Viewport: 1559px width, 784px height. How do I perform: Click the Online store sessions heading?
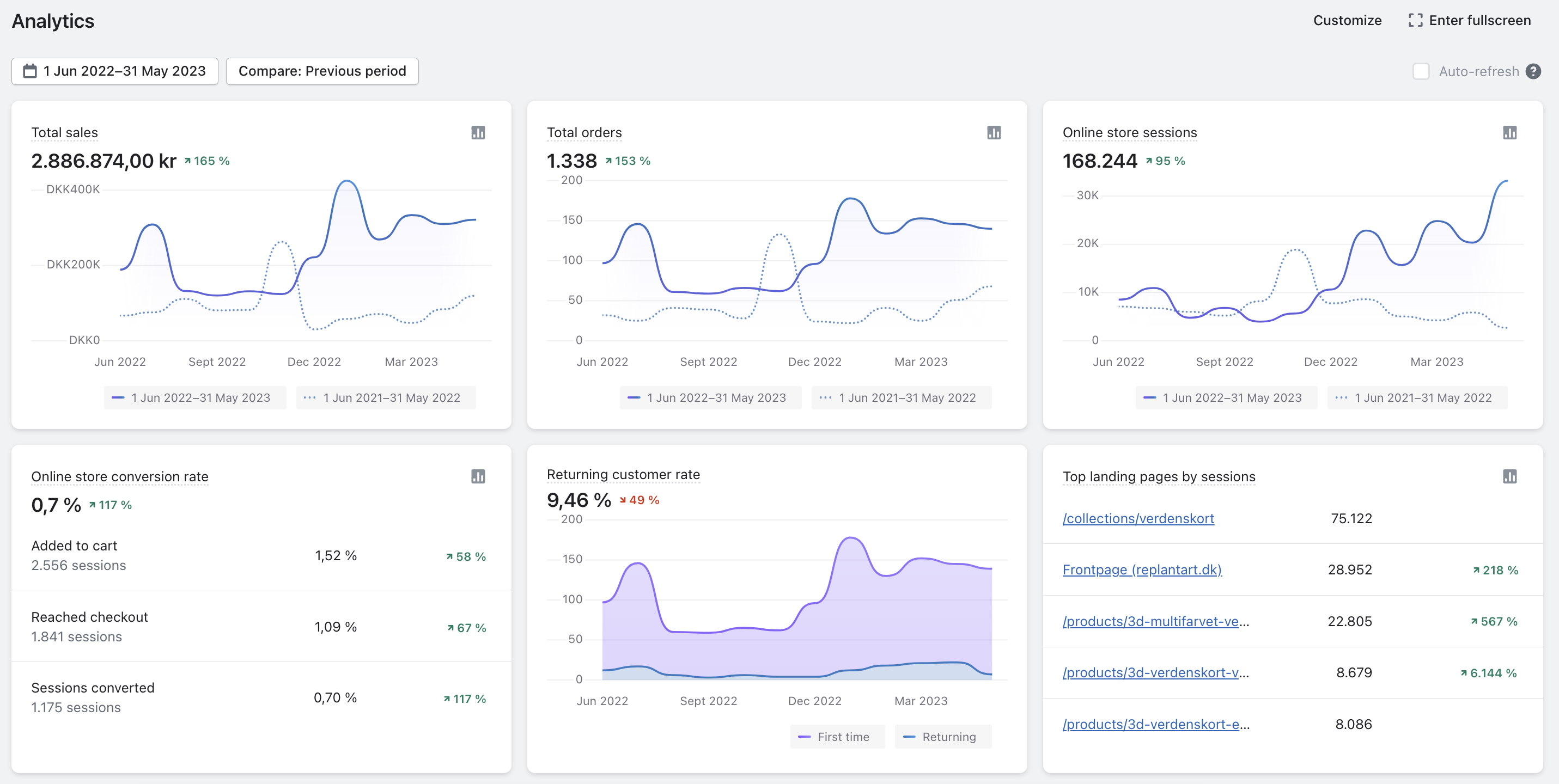point(1129,132)
